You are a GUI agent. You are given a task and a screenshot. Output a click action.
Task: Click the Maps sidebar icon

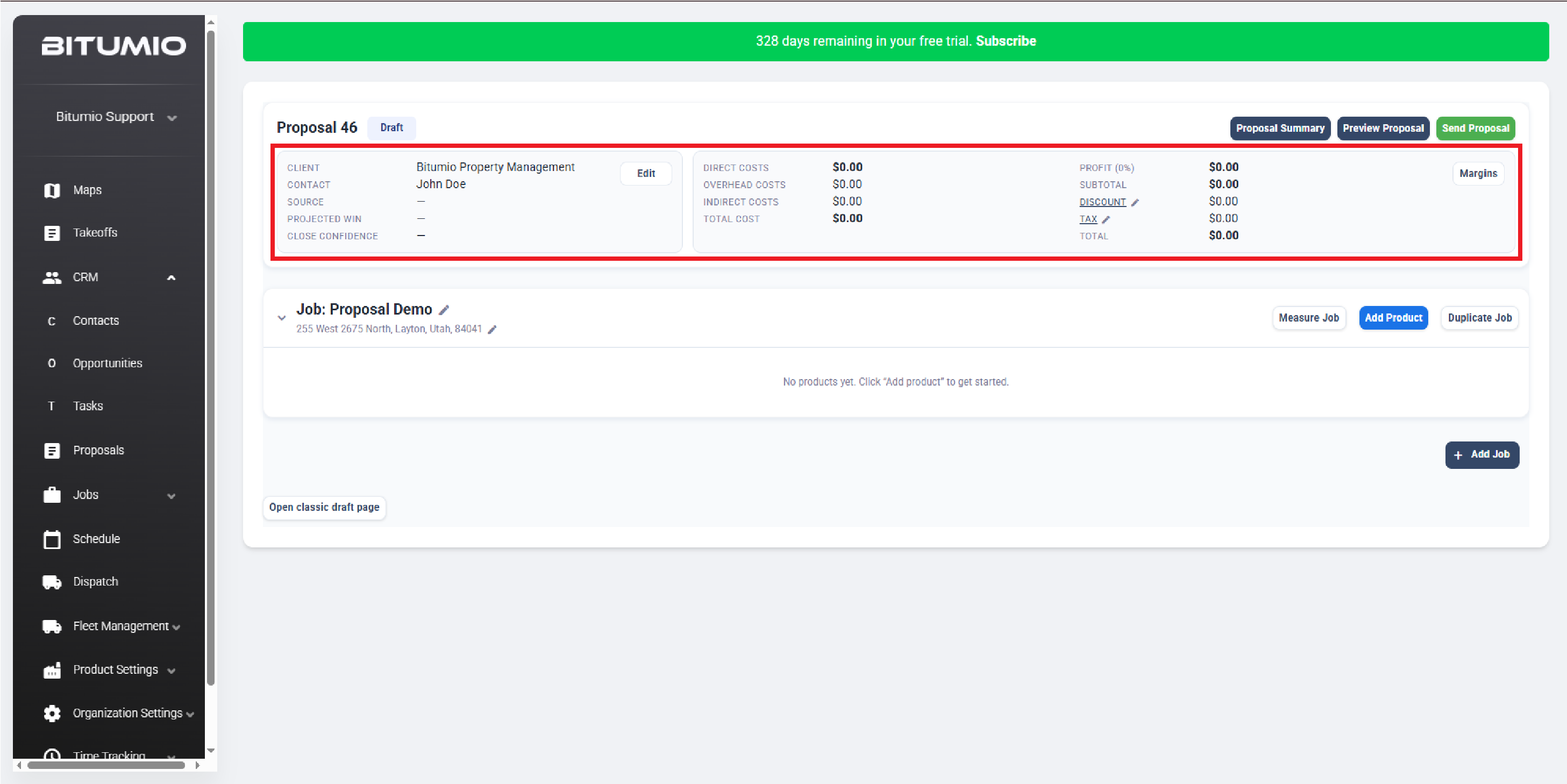point(52,190)
